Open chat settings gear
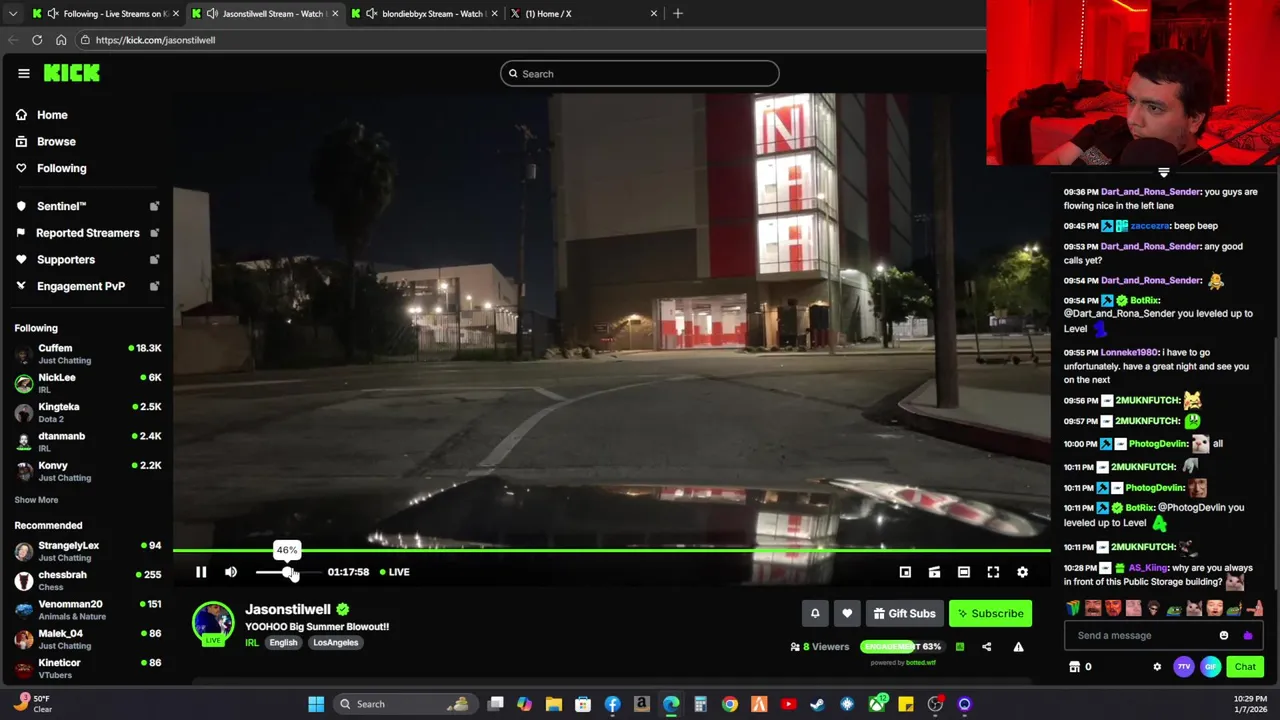The height and width of the screenshot is (720, 1280). 1157,667
